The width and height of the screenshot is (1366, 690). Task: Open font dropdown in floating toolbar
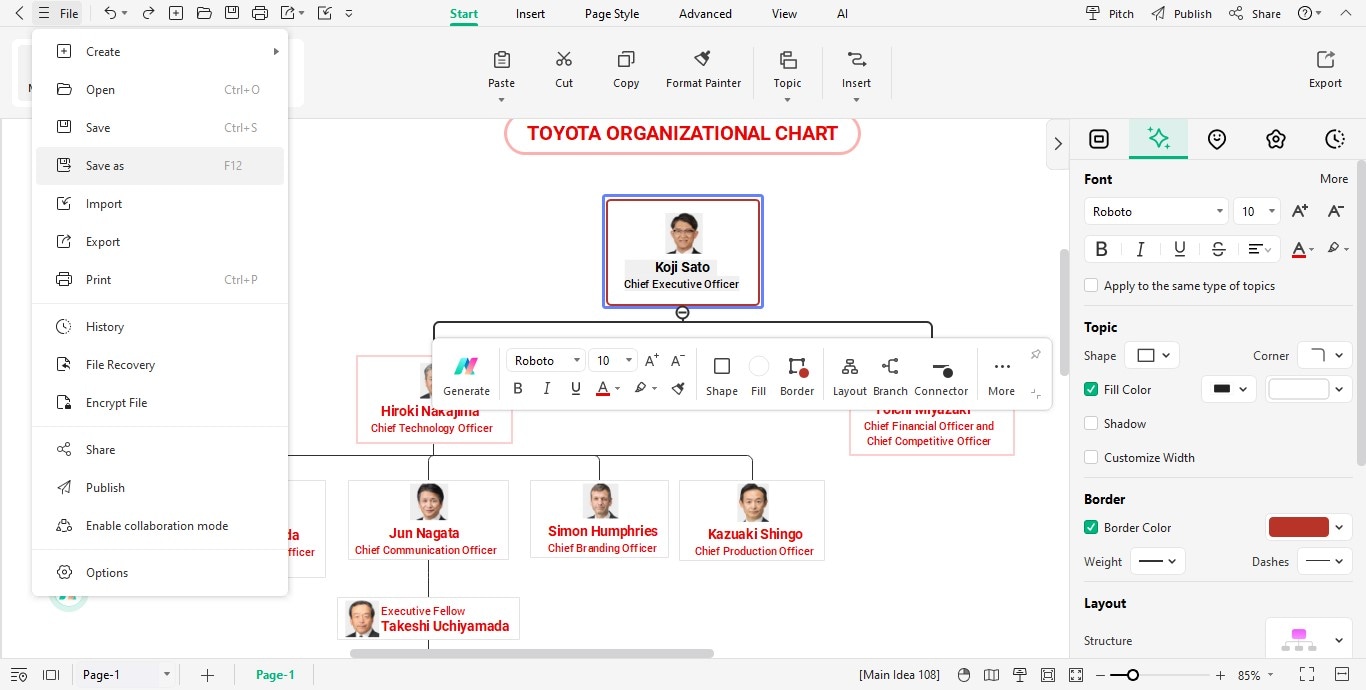(x=545, y=361)
